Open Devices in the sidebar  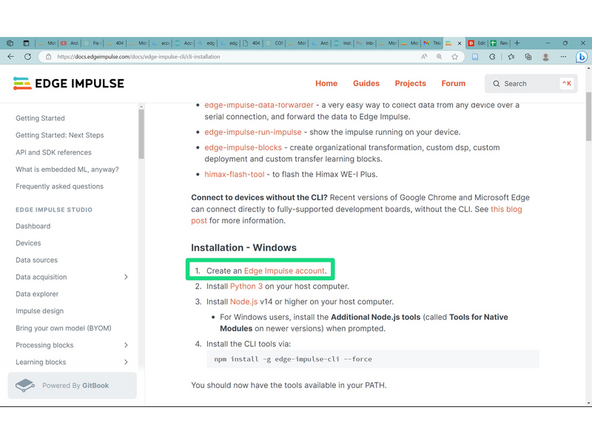point(28,243)
